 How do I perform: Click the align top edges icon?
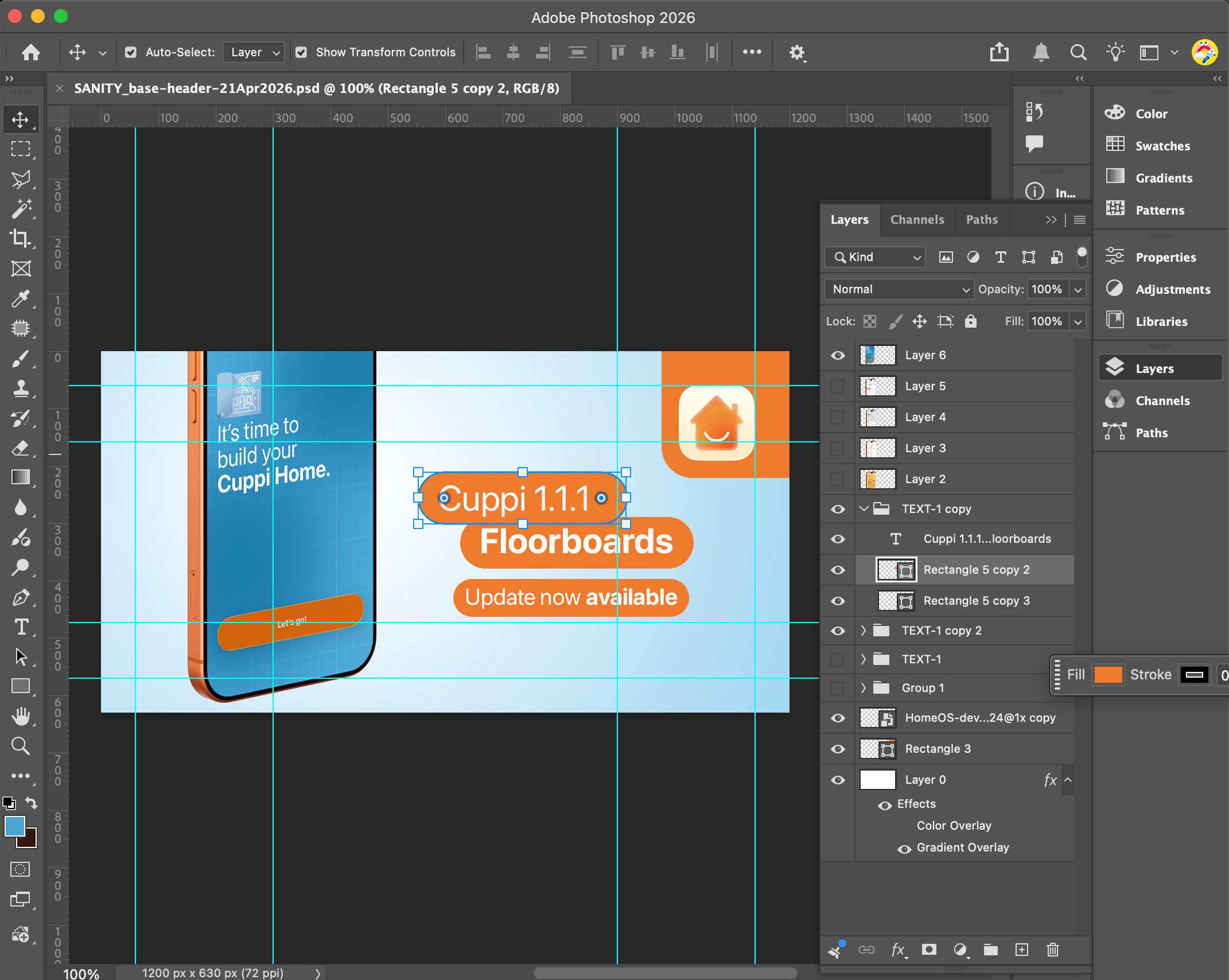click(617, 52)
